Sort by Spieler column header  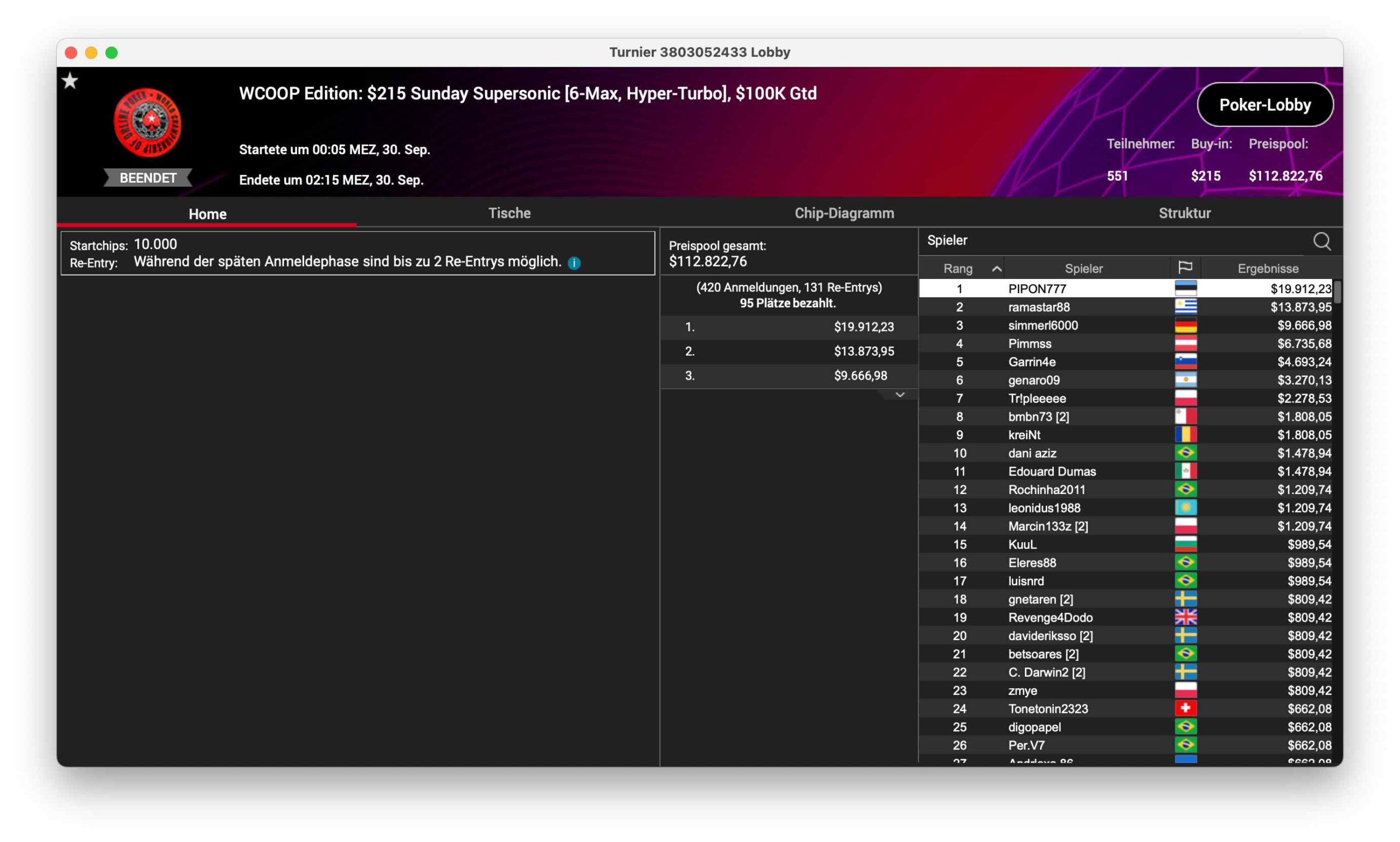click(x=1083, y=269)
